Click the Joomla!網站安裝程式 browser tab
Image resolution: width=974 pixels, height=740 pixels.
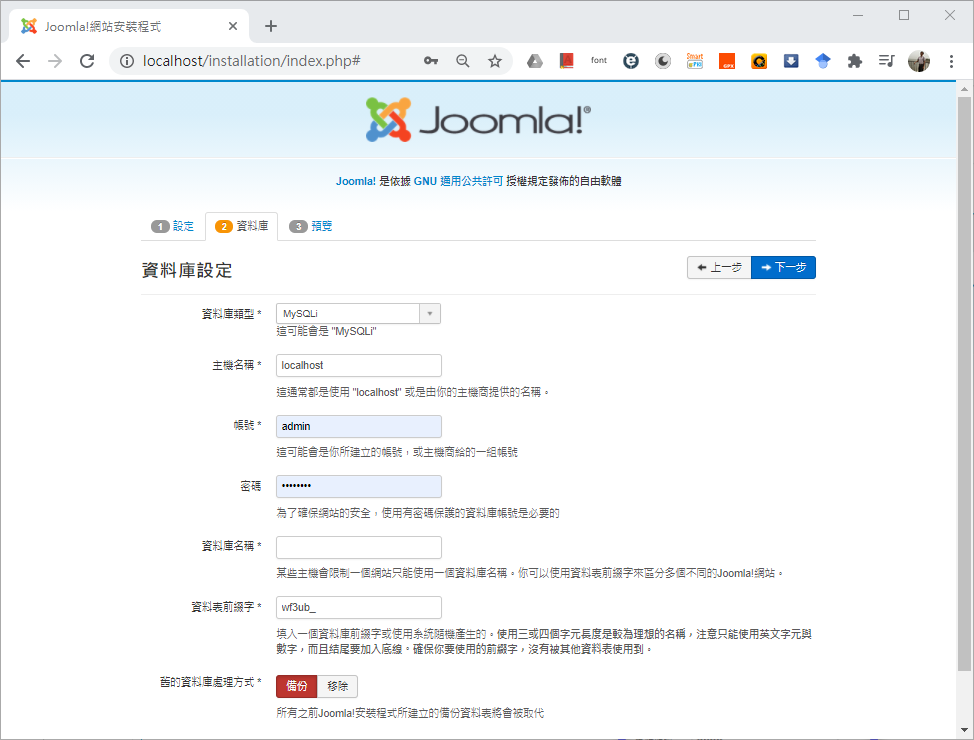(x=129, y=26)
